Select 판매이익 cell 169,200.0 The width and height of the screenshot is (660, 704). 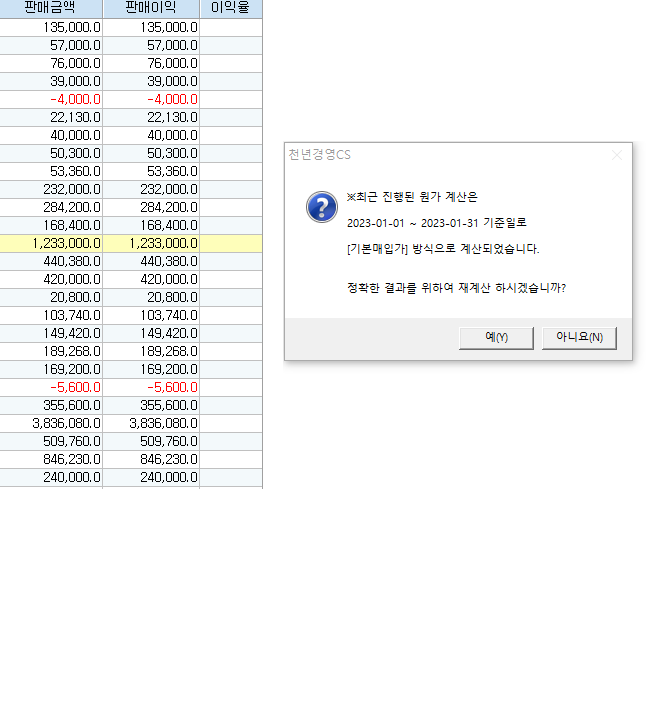pos(151,369)
